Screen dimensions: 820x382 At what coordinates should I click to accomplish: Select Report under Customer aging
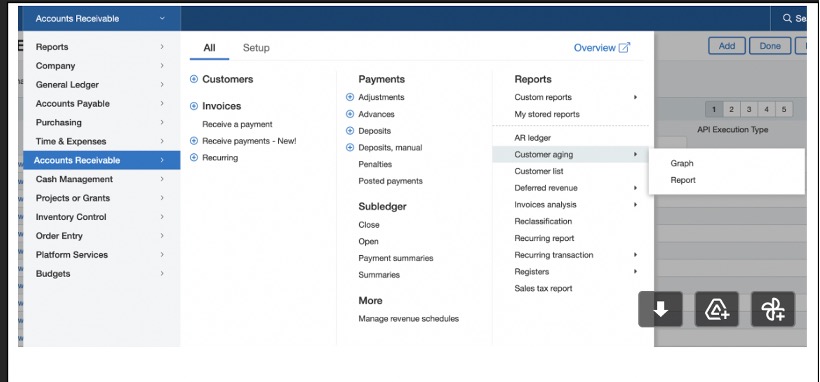[683, 180]
